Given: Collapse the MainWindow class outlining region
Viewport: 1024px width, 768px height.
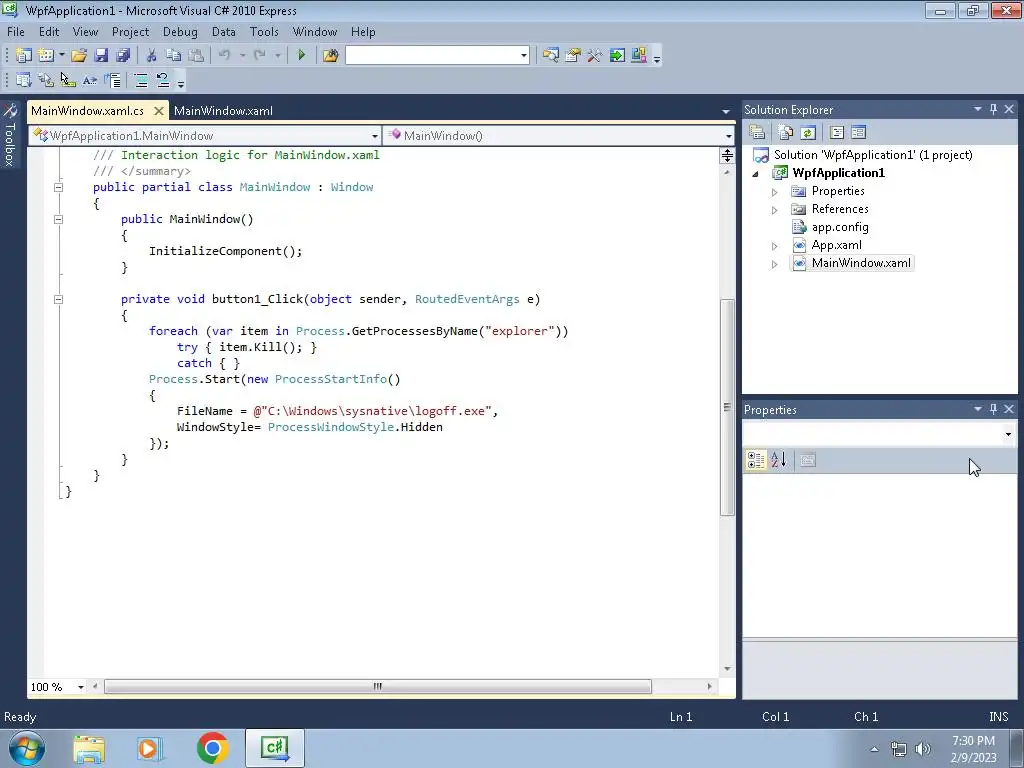Looking at the screenshot, I should 58,187.
